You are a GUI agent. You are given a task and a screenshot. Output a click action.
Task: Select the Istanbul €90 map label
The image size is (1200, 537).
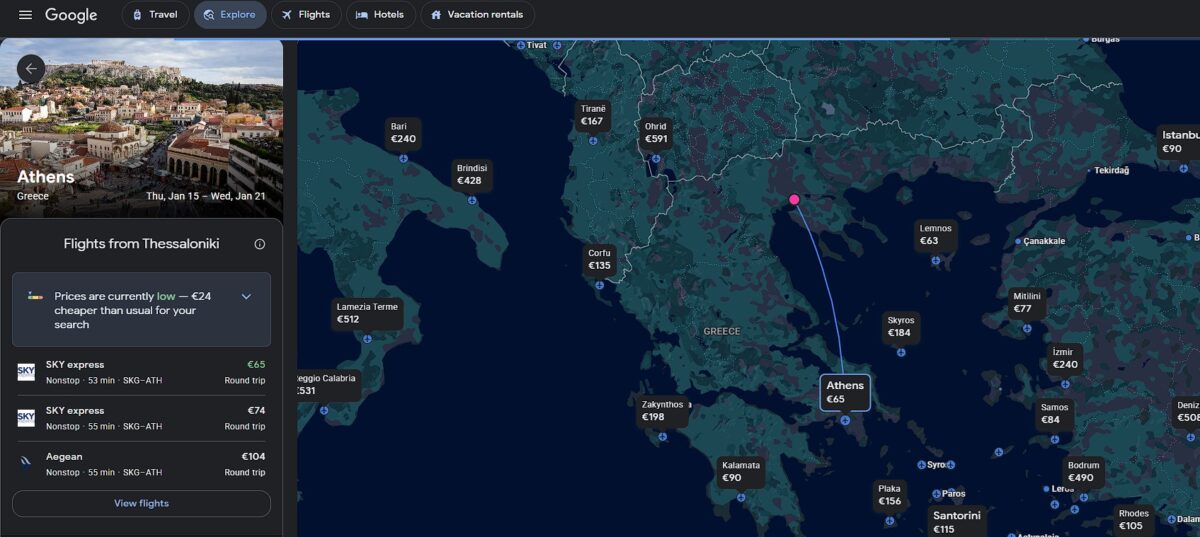coord(1180,142)
